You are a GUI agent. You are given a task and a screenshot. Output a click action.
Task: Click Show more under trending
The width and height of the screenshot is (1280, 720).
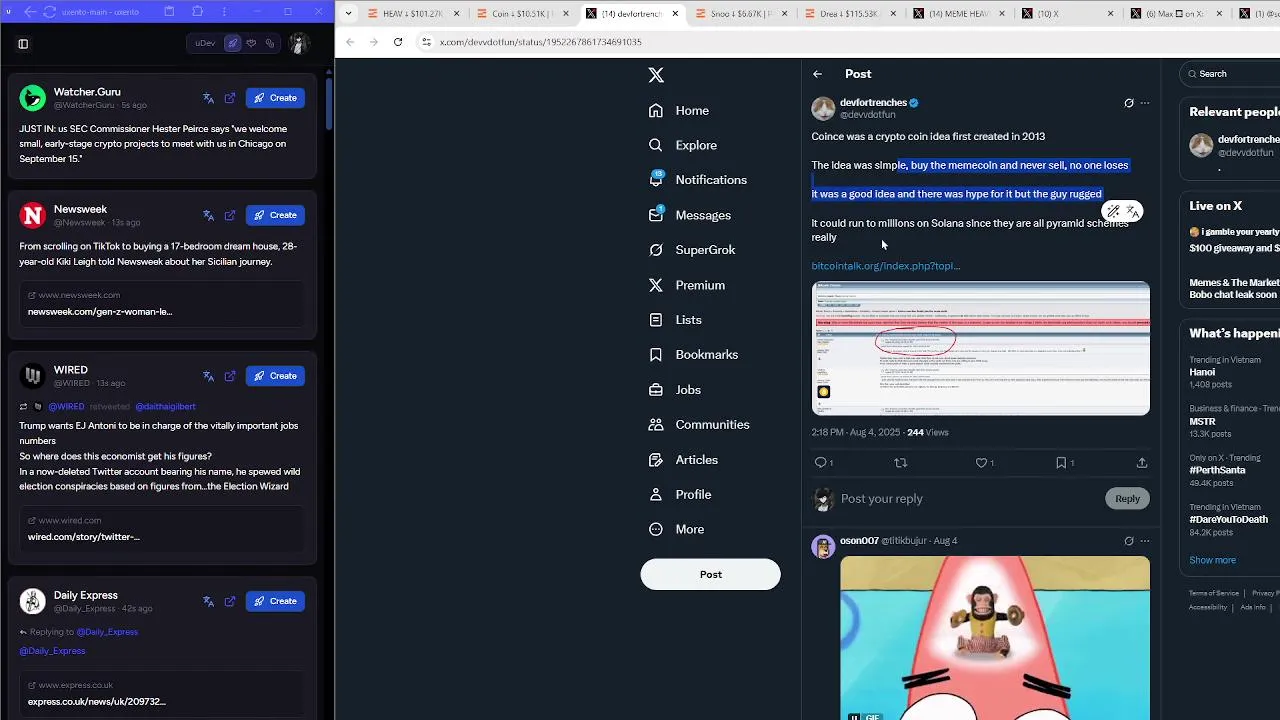(x=1212, y=560)
